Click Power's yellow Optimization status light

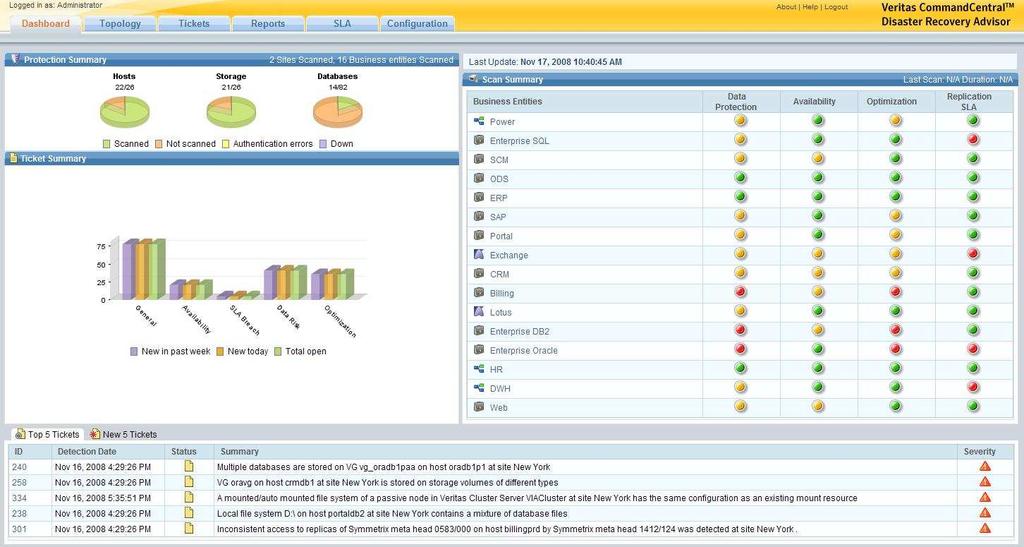[x=895, y=120]
